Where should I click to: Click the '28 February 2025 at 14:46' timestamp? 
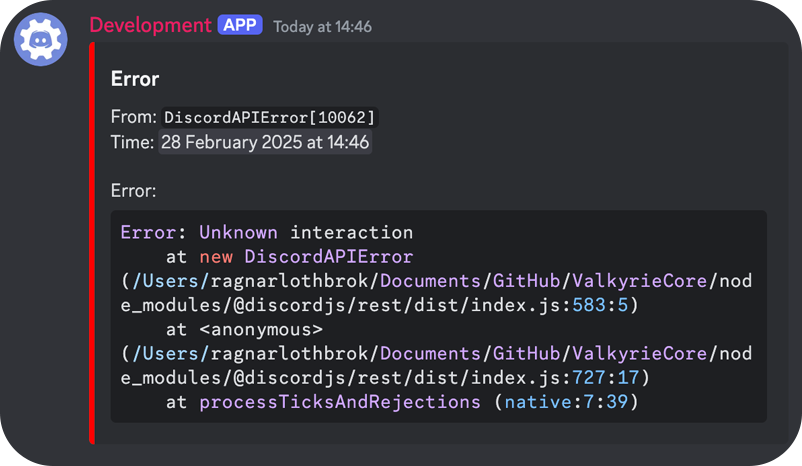point(265,142)
